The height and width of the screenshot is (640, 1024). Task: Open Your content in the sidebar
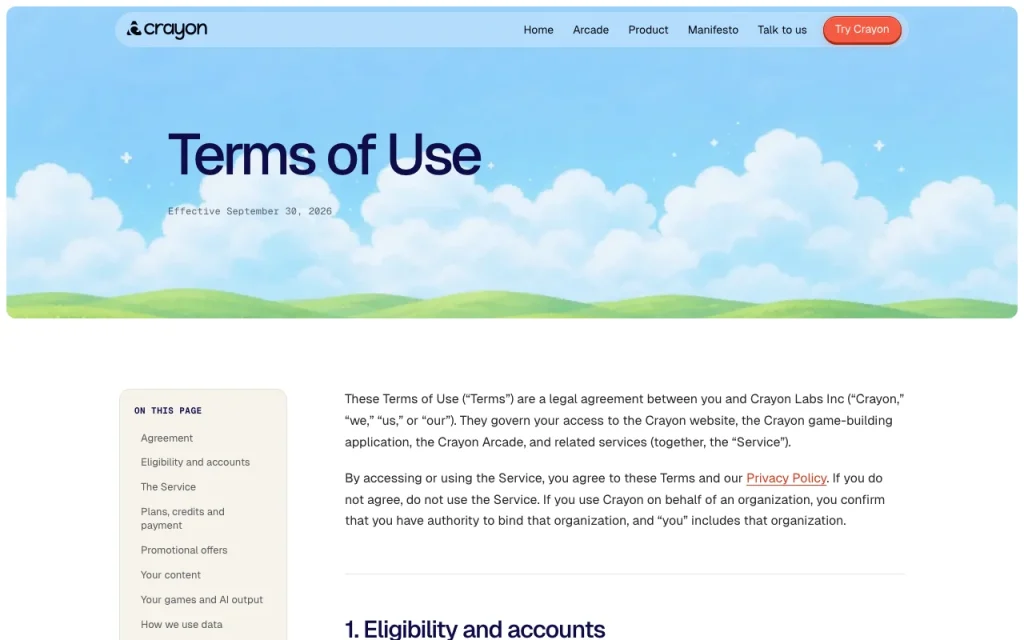coord(170,575)
